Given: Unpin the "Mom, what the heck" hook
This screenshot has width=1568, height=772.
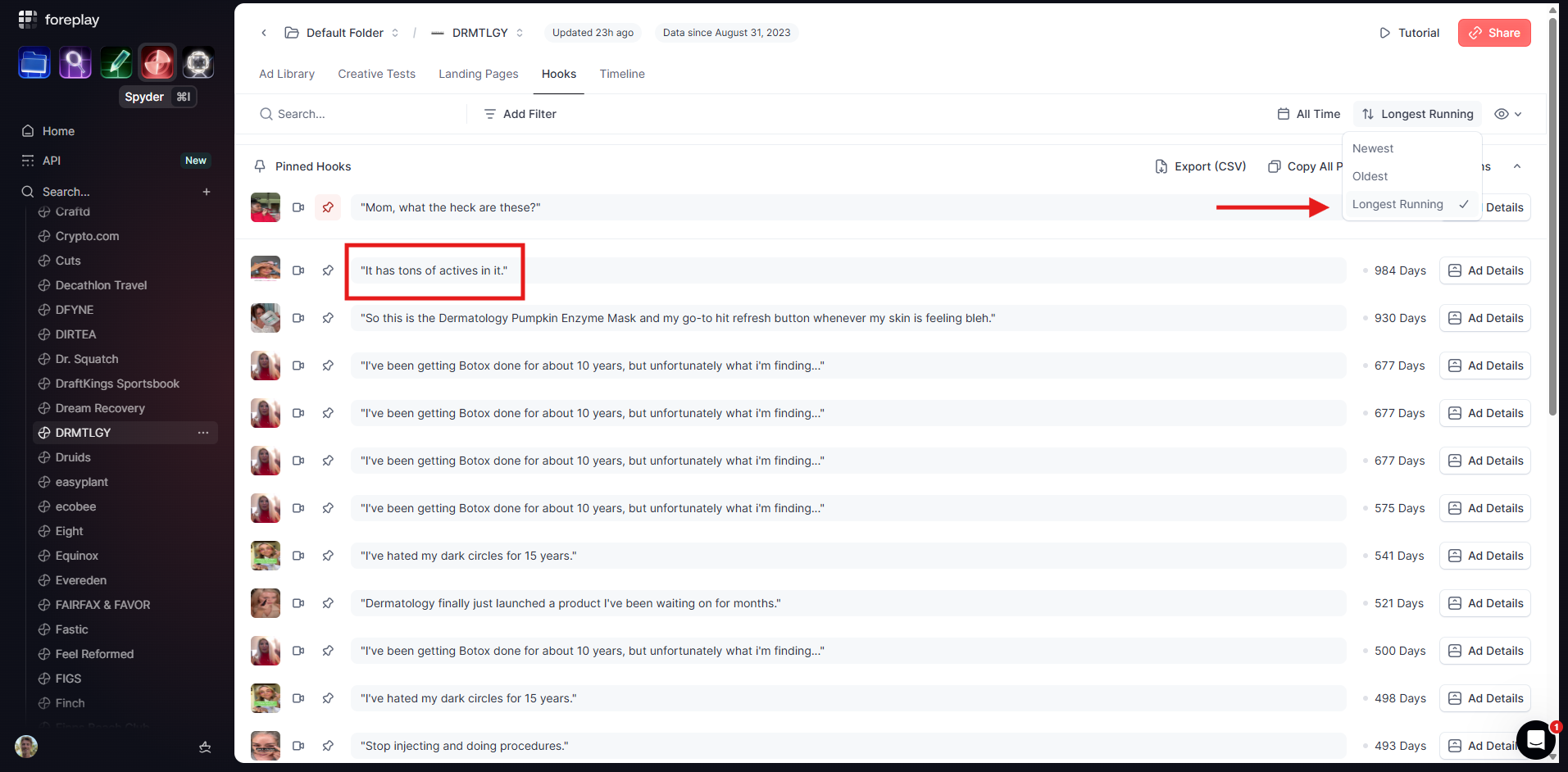Looking at the screenshot, I should tap(328, 207).
